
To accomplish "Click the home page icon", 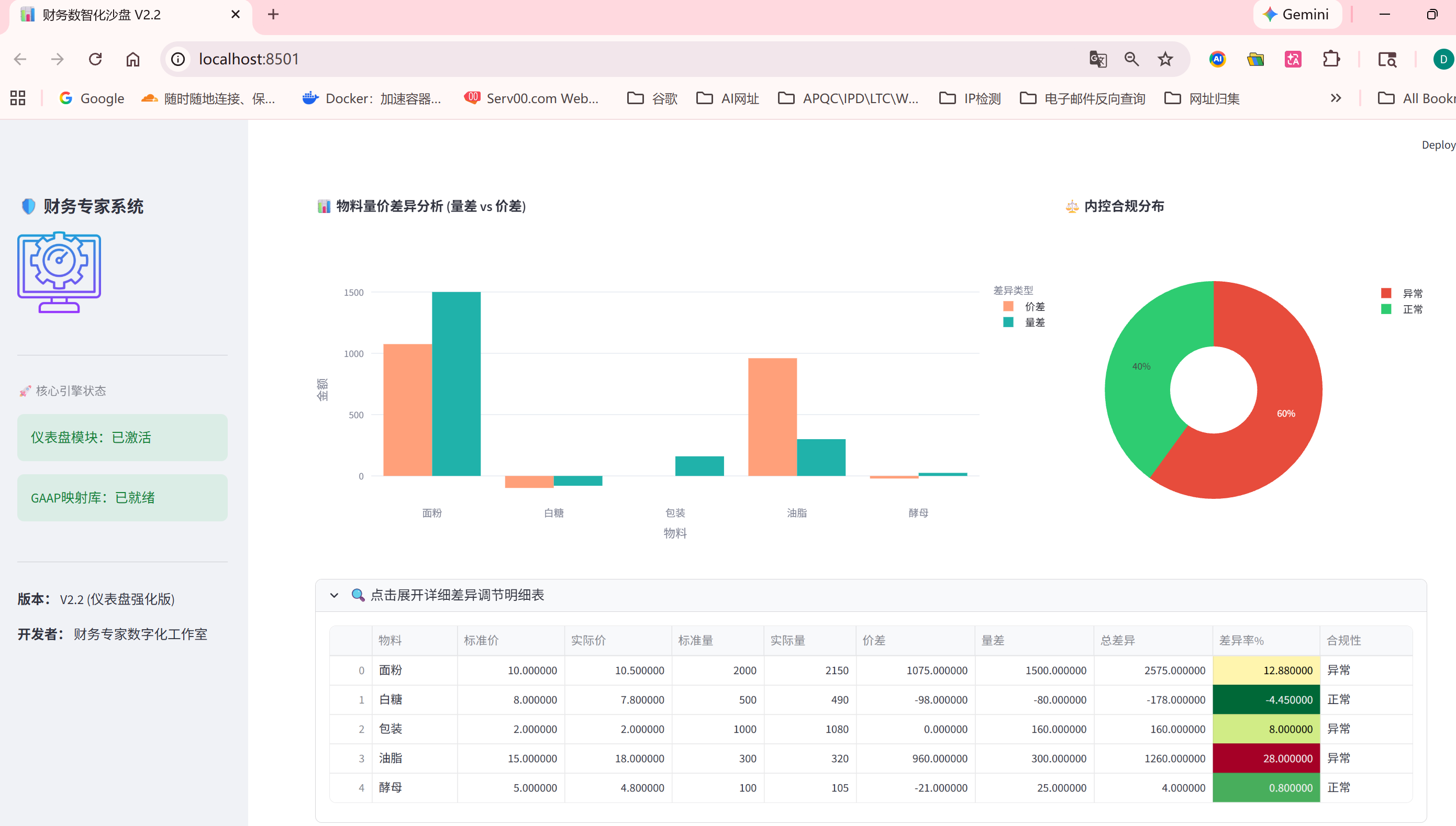I will (x=133, y=59).
